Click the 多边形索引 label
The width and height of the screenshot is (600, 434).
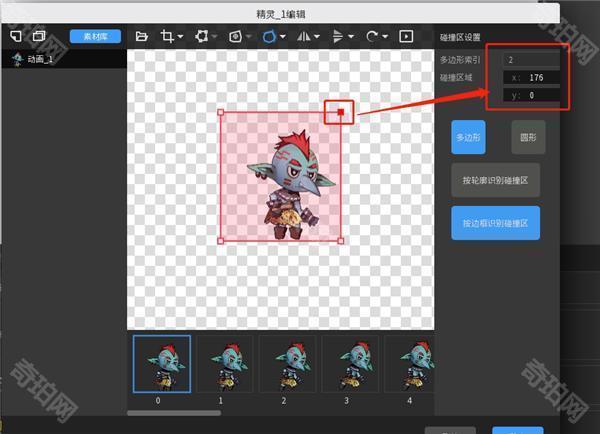pos(460,60)
